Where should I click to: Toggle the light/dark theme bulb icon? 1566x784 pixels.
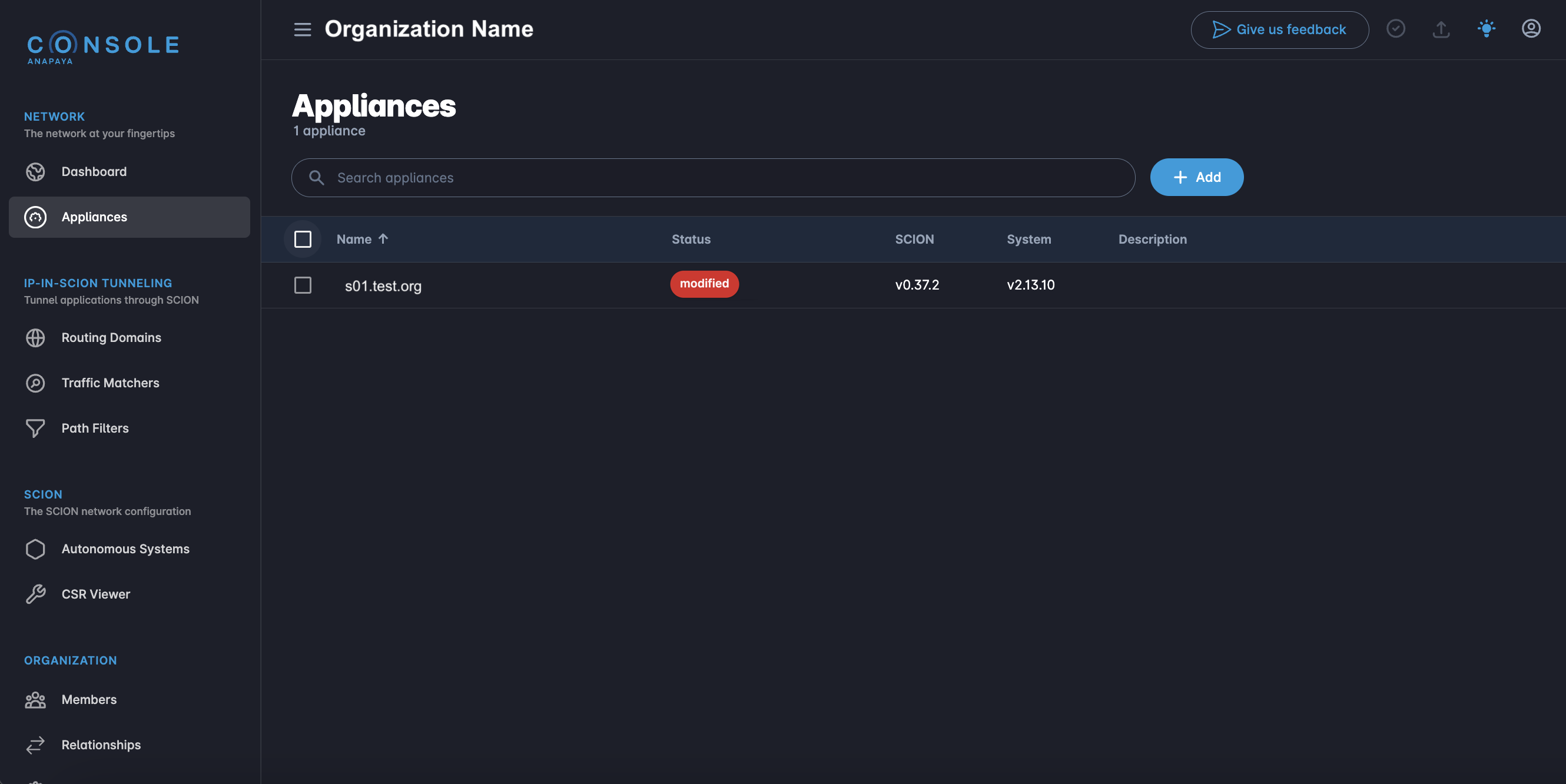tap(1486, 29)
